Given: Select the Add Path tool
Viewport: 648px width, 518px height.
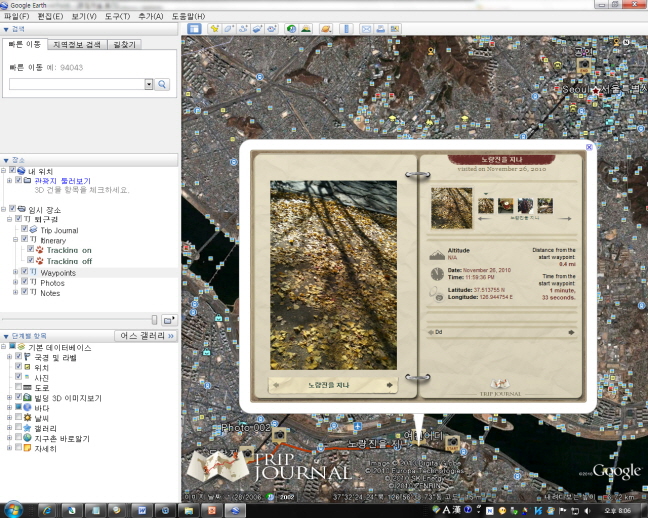Looking at the screenshot, I should pos(243,29).
